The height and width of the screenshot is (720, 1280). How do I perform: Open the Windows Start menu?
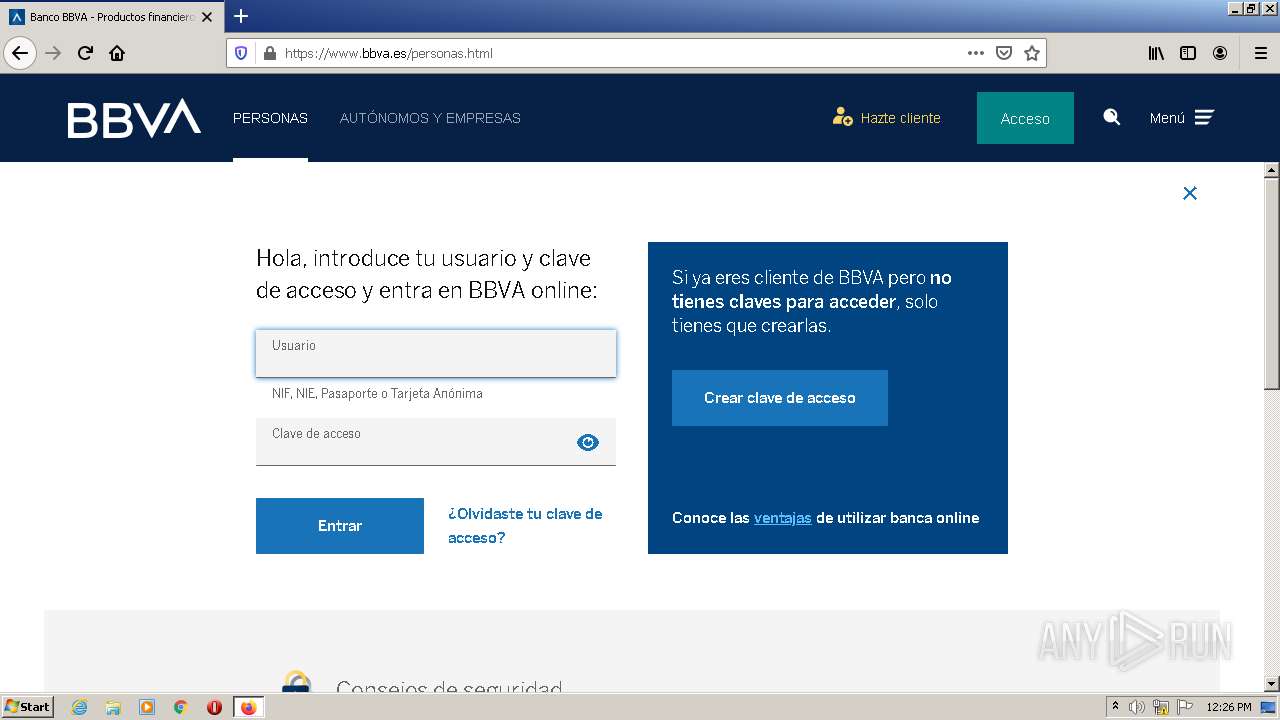tap(27, 707)
